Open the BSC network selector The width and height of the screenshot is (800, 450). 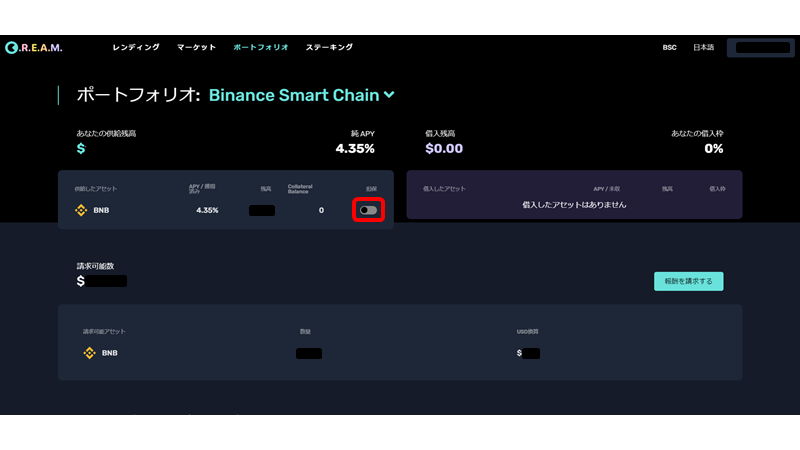pos(669,47)
